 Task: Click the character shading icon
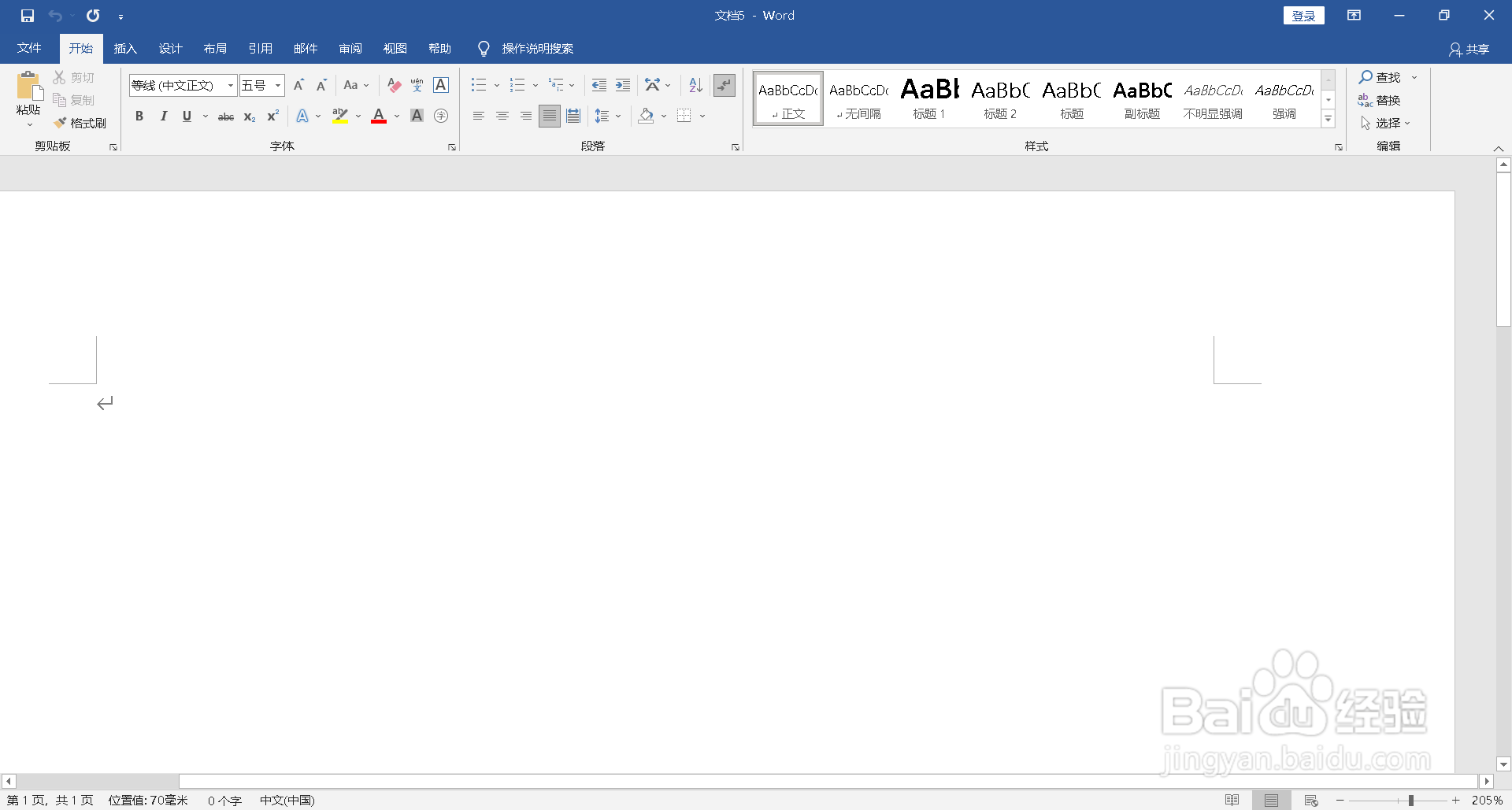[417, 116]
